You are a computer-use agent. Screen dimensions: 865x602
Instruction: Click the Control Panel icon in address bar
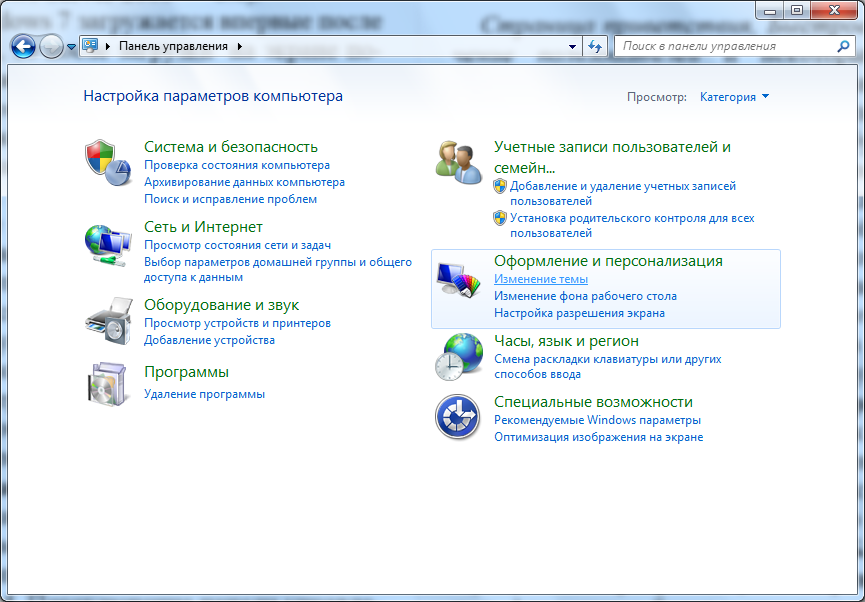point(90,46)
